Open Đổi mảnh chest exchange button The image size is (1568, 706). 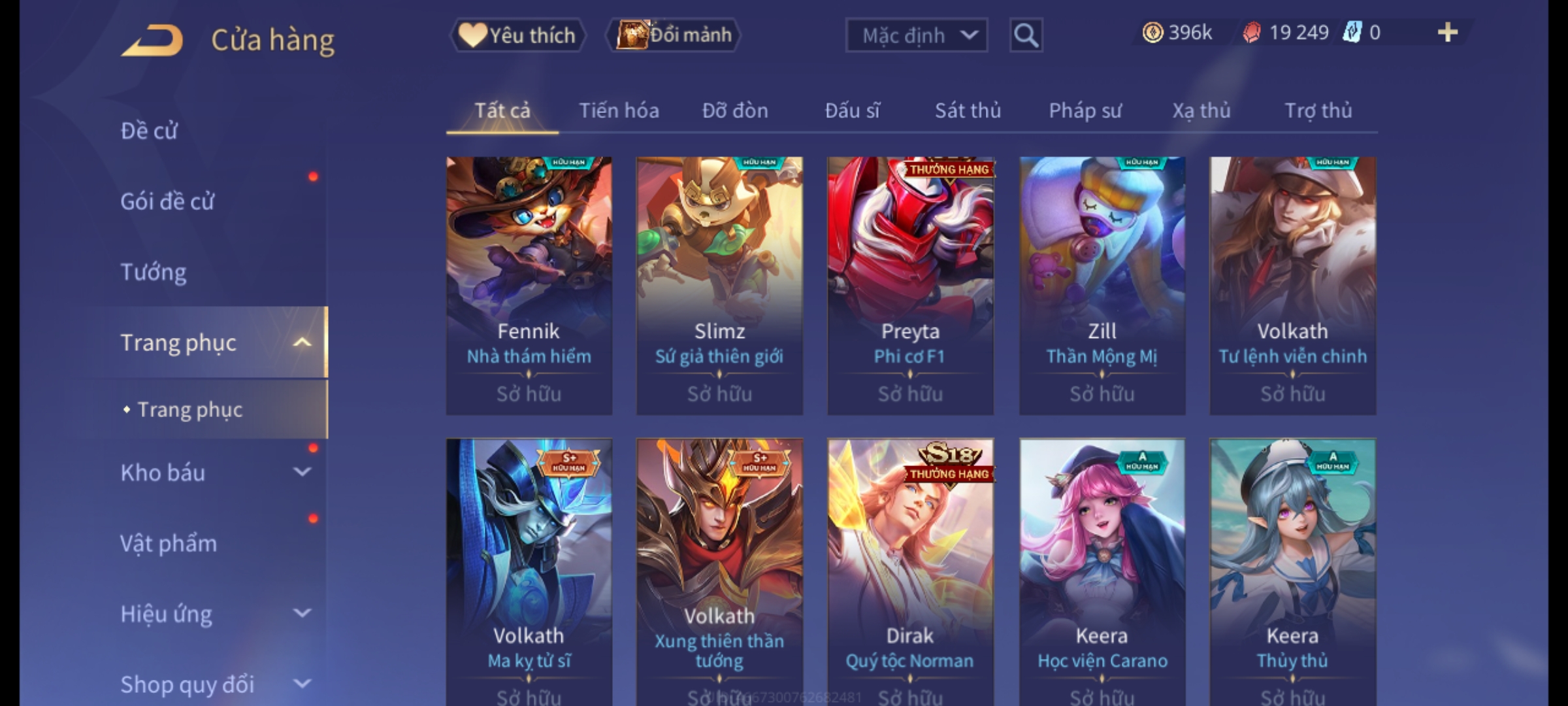tap(673, 35)
